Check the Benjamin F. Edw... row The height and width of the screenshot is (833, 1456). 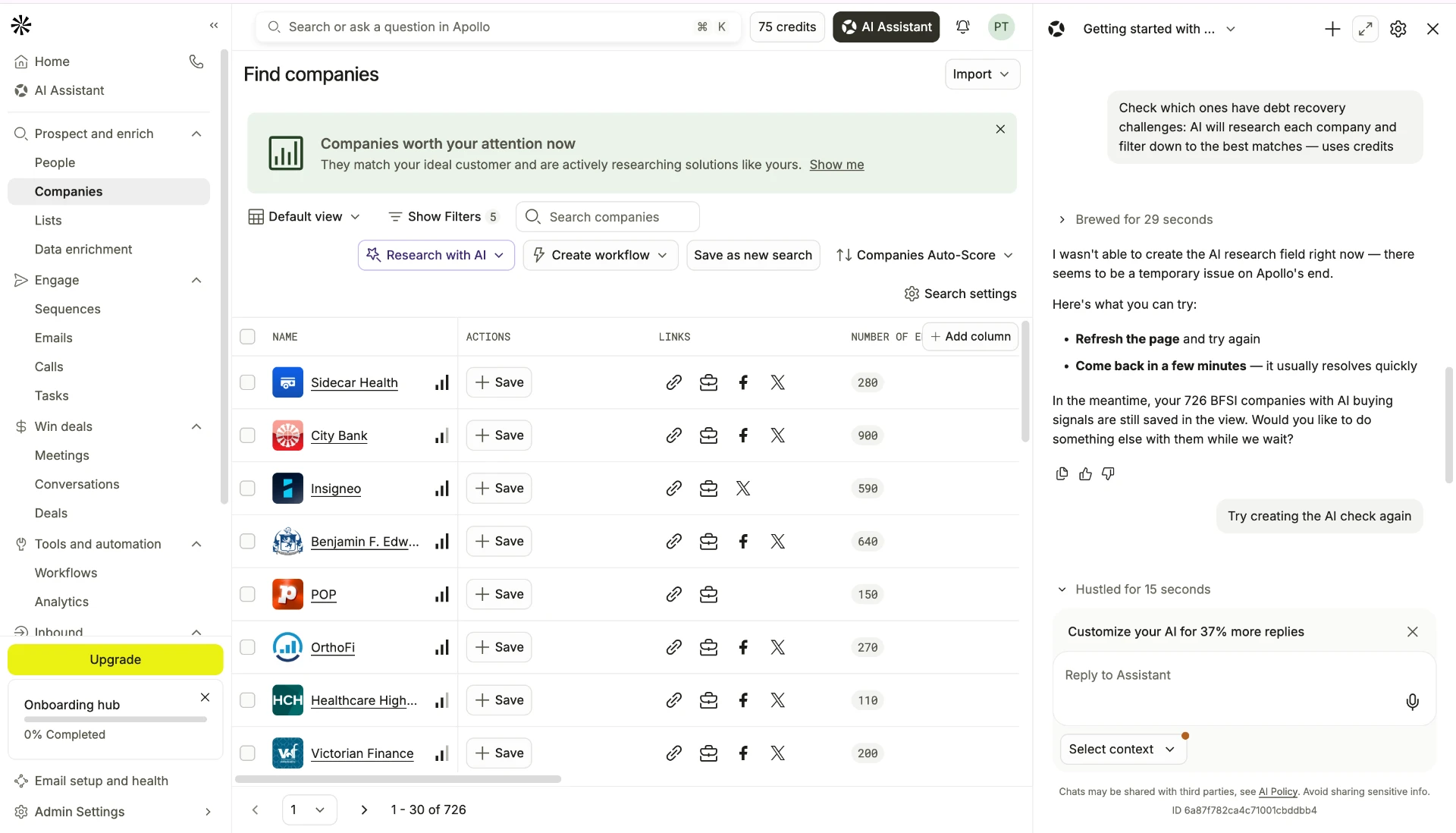247,542
